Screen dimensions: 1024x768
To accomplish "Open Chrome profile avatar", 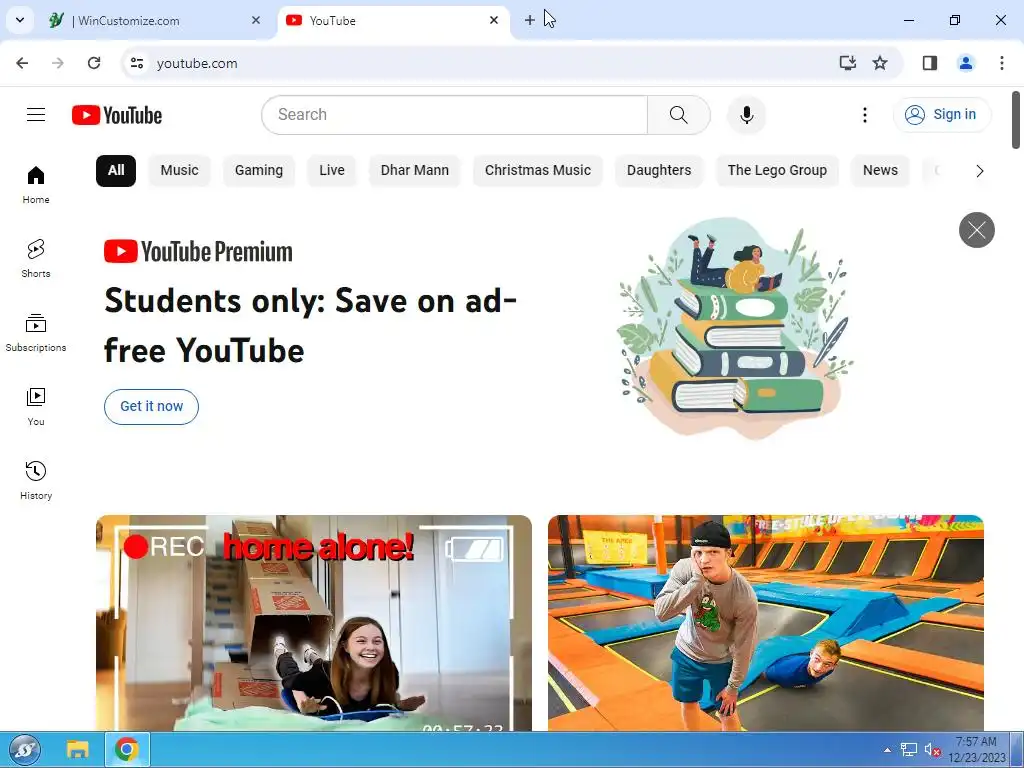I will [x=966, y=63].
